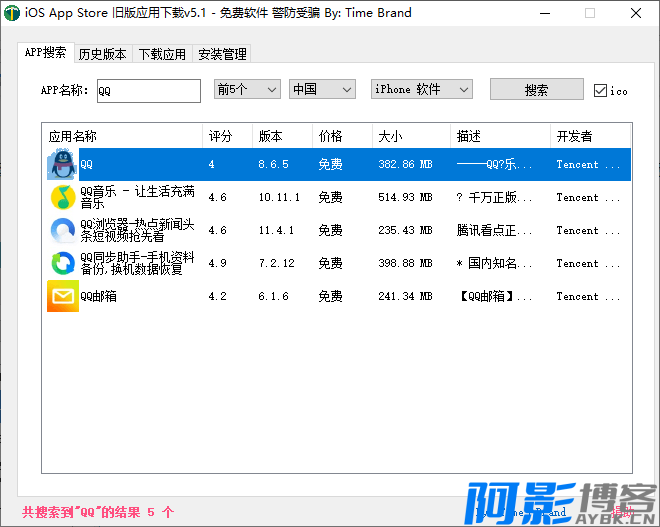Image resolution: width=660 pixels, height=527 pixels.
Task: Switch to the 历史版本 tab
Action: [103, 54]
